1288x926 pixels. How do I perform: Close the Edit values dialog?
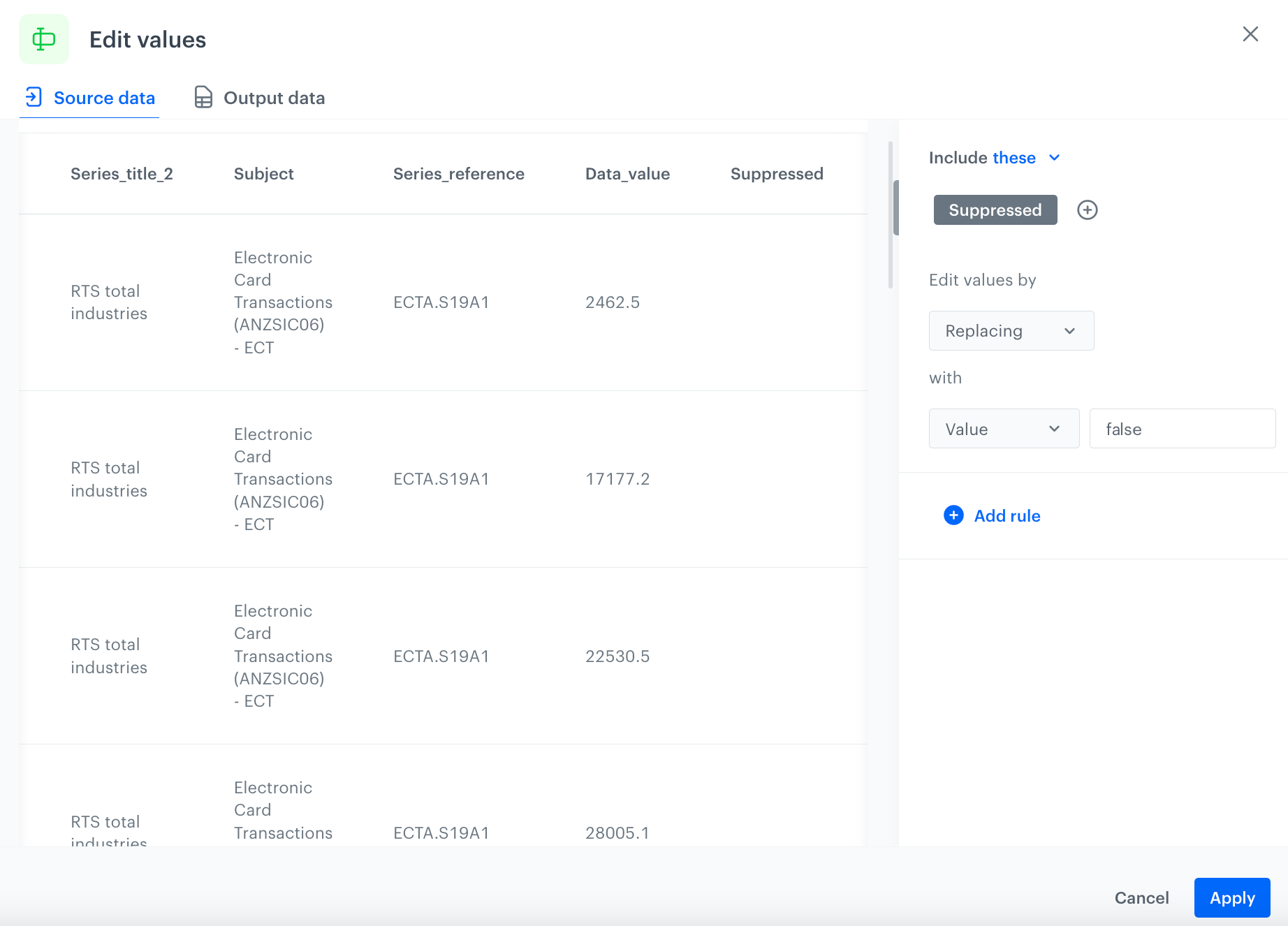point(1250,34)
